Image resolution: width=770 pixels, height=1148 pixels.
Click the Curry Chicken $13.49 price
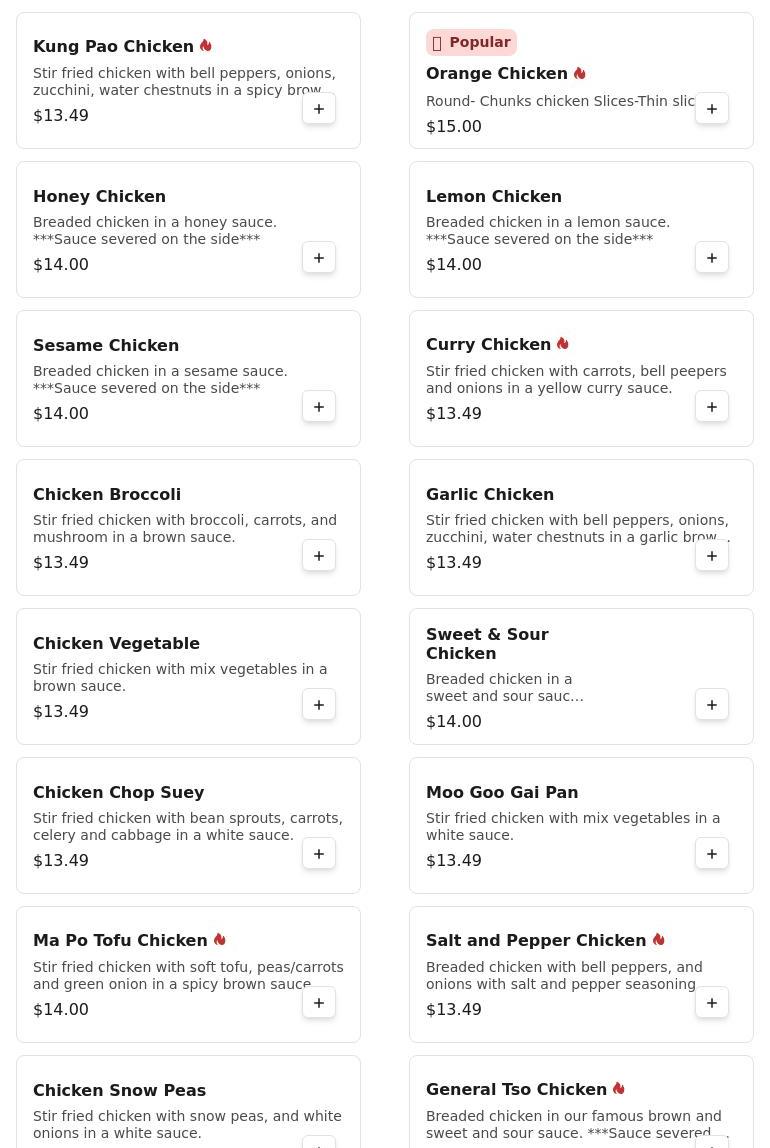(454, 414)
